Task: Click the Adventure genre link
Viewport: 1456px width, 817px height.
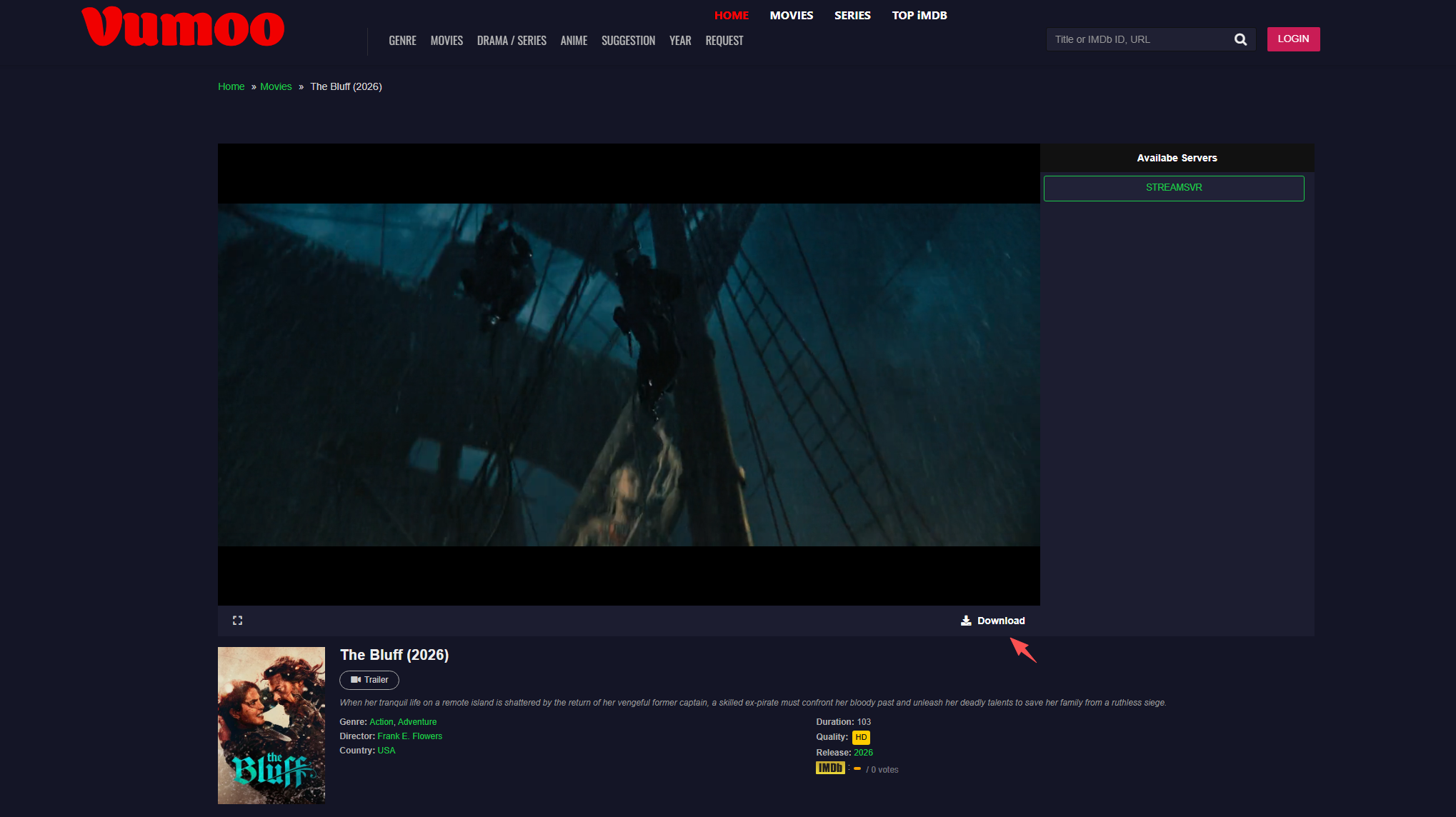Action: coord(417,722)
